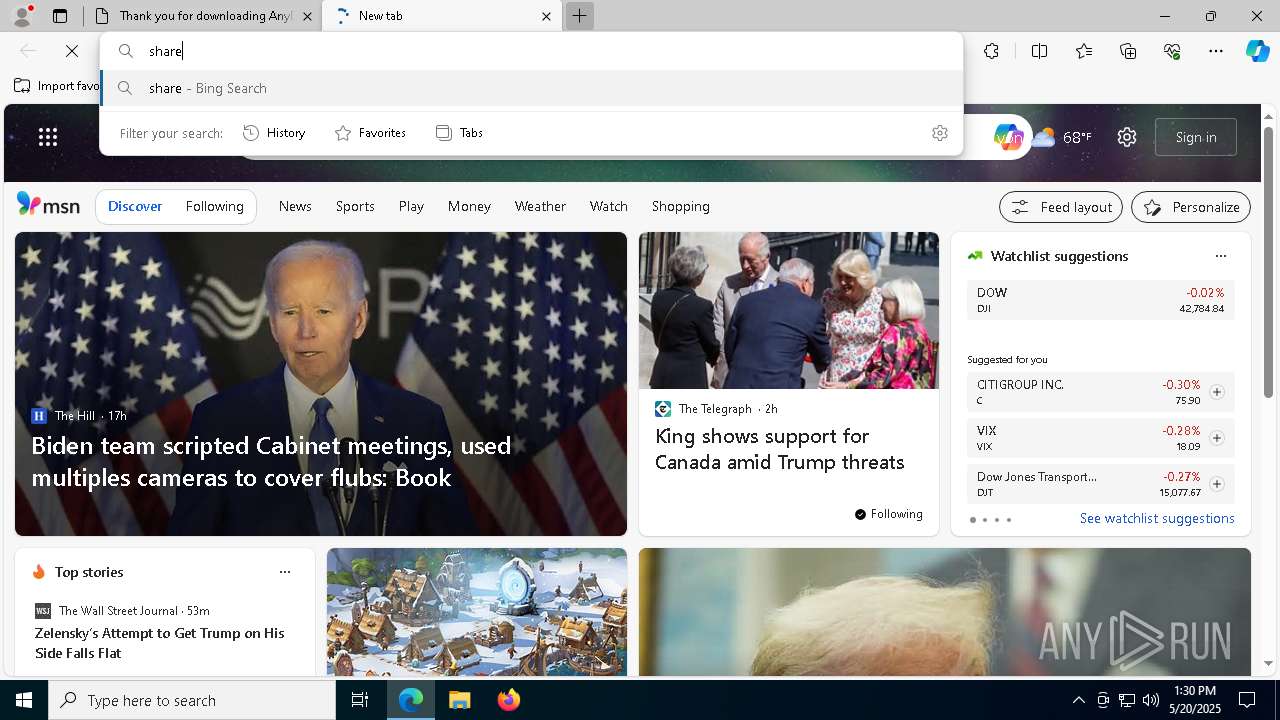Viewport: 1280px width, 720px height.
Task: Open Browser essentials heart icon
Action: [1172, 51]
